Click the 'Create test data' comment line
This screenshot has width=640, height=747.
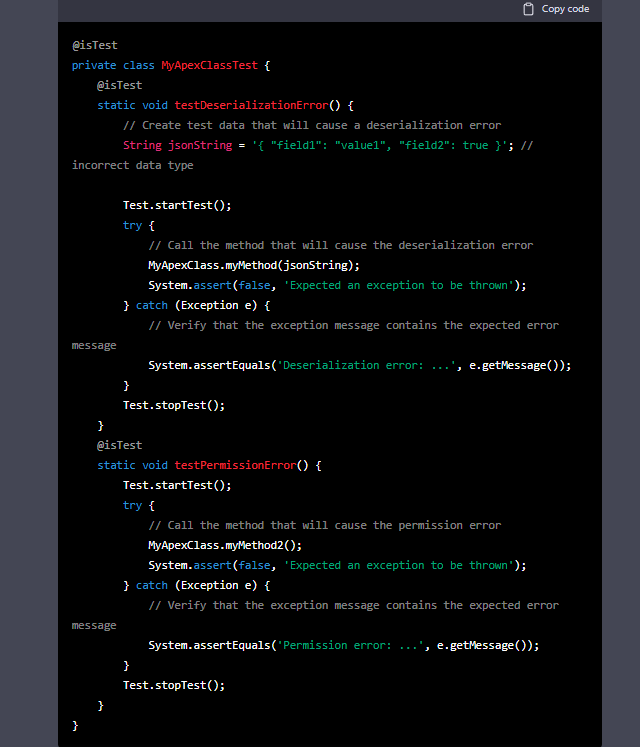tap(311, 125)
